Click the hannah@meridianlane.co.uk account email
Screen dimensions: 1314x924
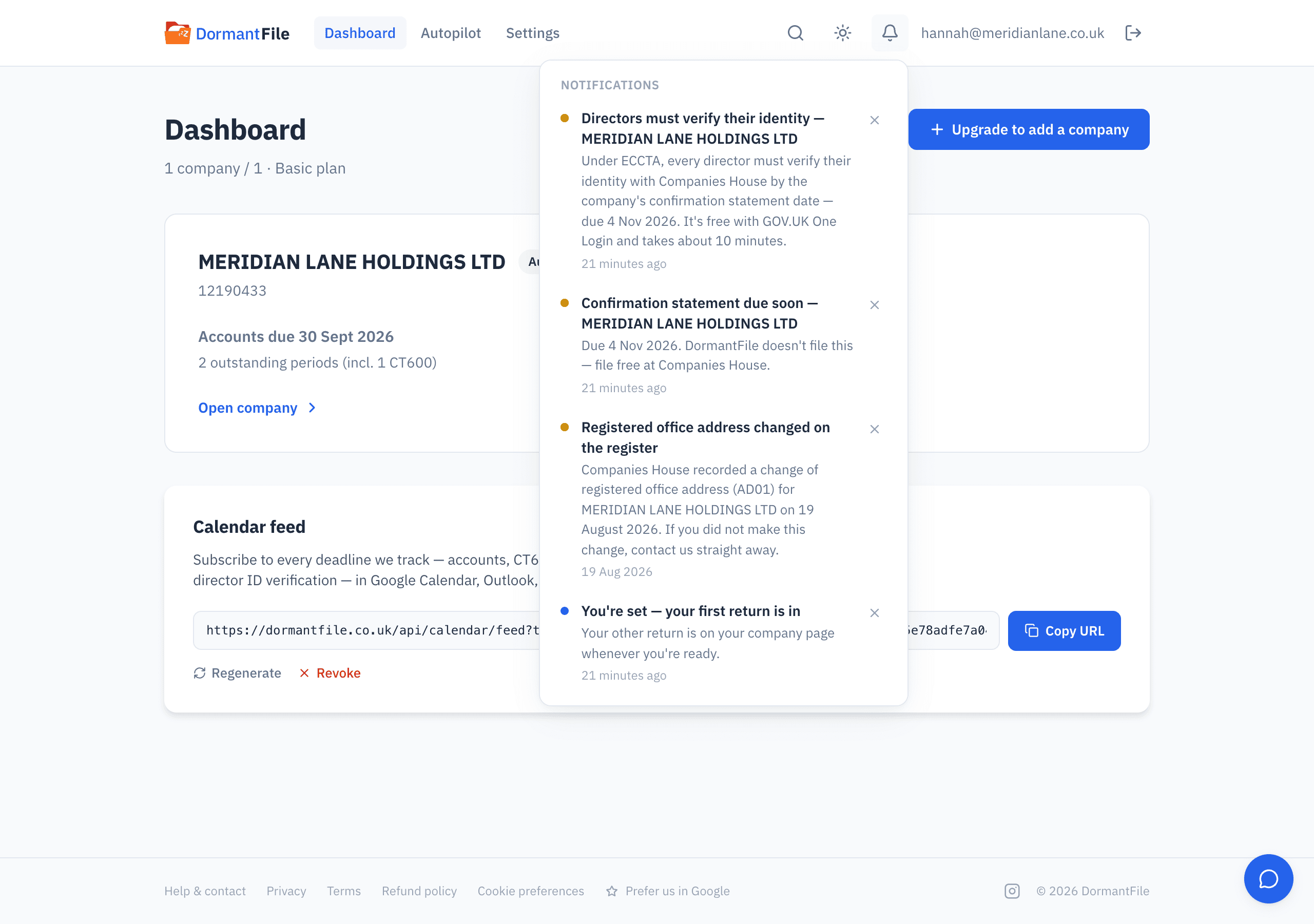(x=1012, y=33)
